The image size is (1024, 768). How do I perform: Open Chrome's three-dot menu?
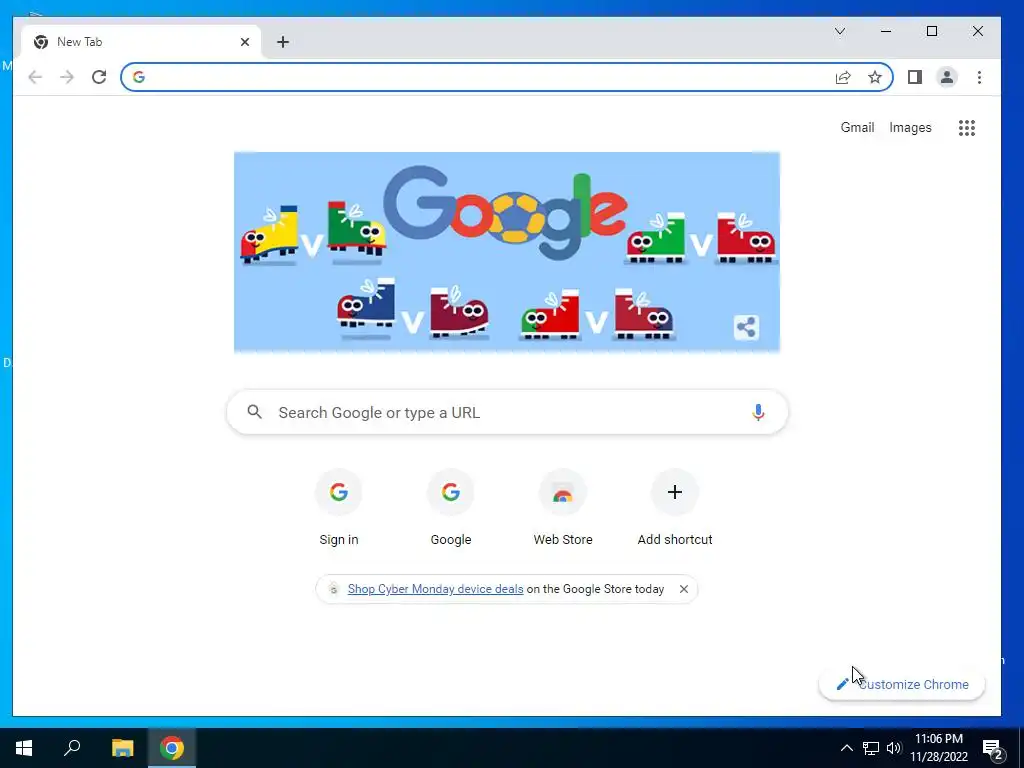(979, 77)
